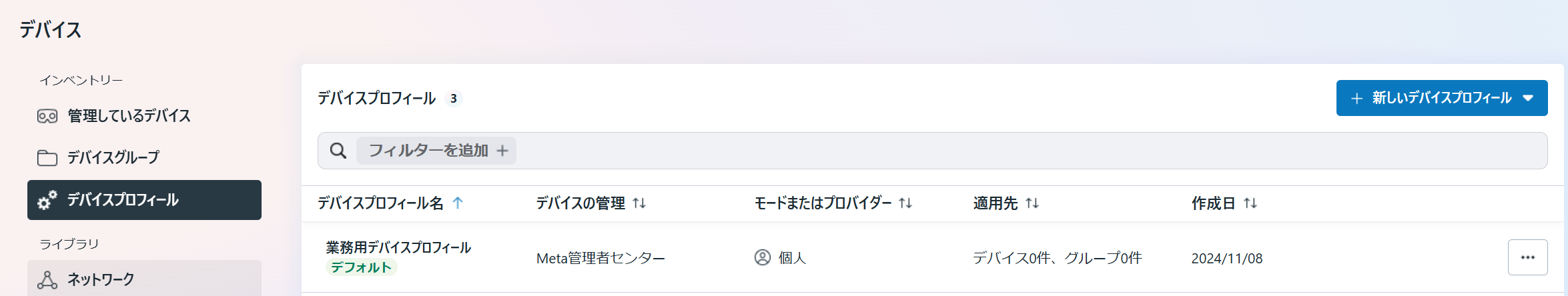Open 管理しているデバイス in the sidebar
This screenshot has width=1568, height=296.
129,117
